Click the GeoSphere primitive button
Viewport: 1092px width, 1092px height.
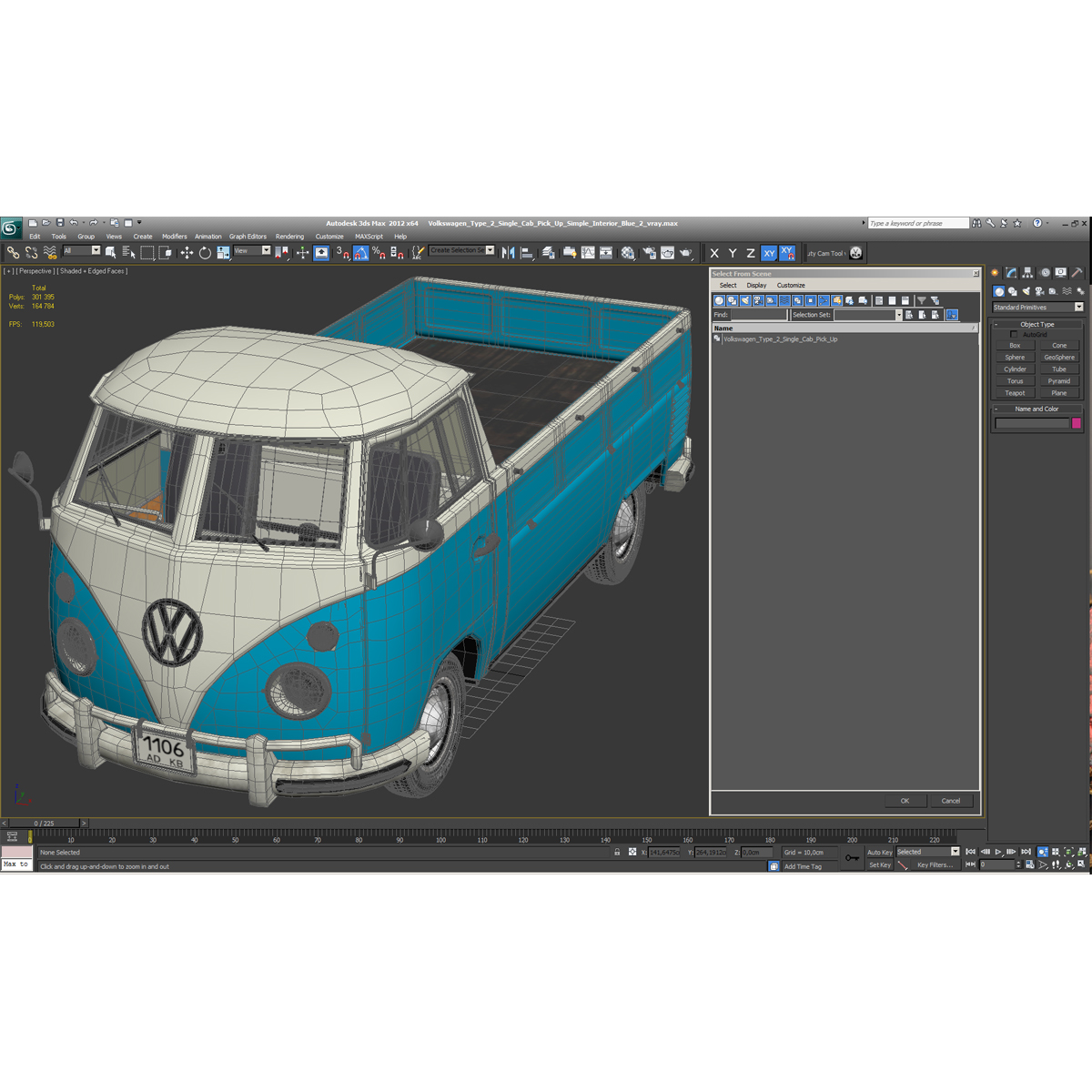tap(1058, 358)
